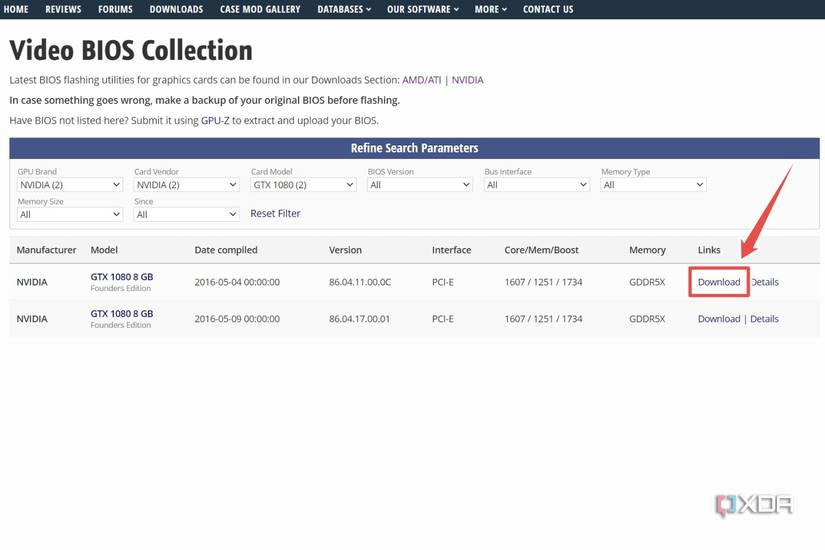This screenshot has height=550, width=825.
Task: Click the Model column header
Action: (x=104, y=250)
